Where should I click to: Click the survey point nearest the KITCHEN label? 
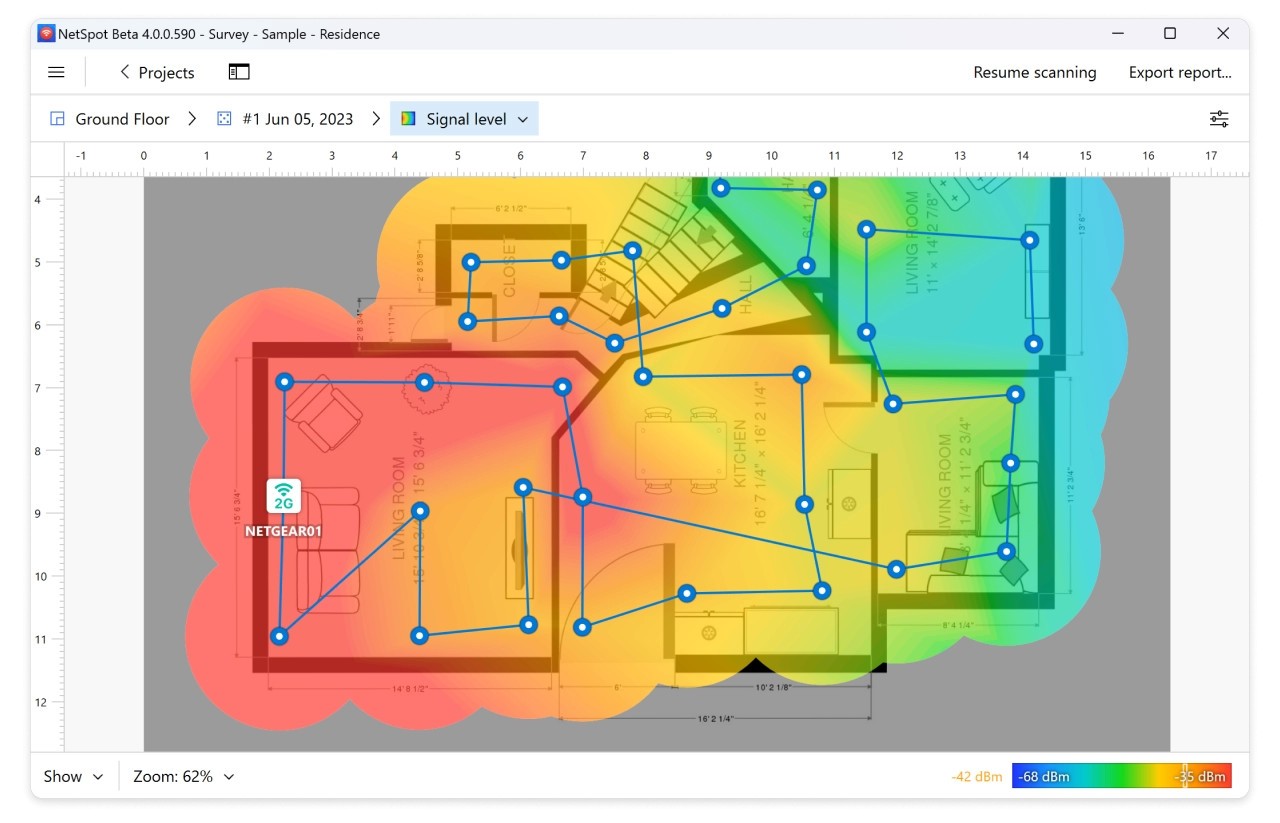coord(804,504)
